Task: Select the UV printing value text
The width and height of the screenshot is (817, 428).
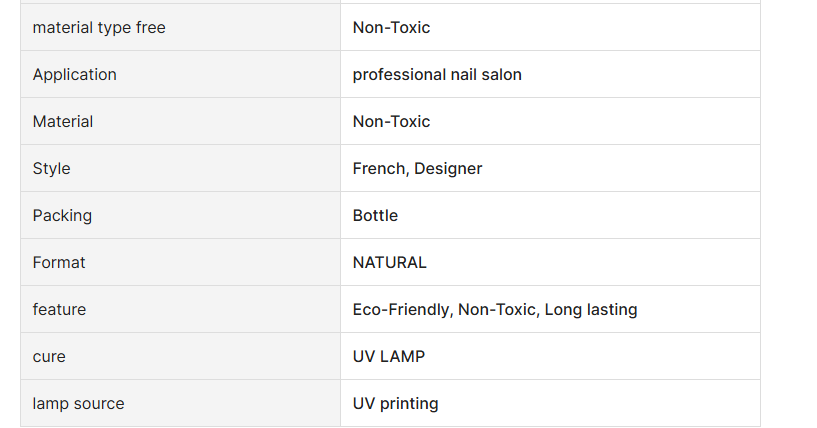Action: tap(395, 403)
